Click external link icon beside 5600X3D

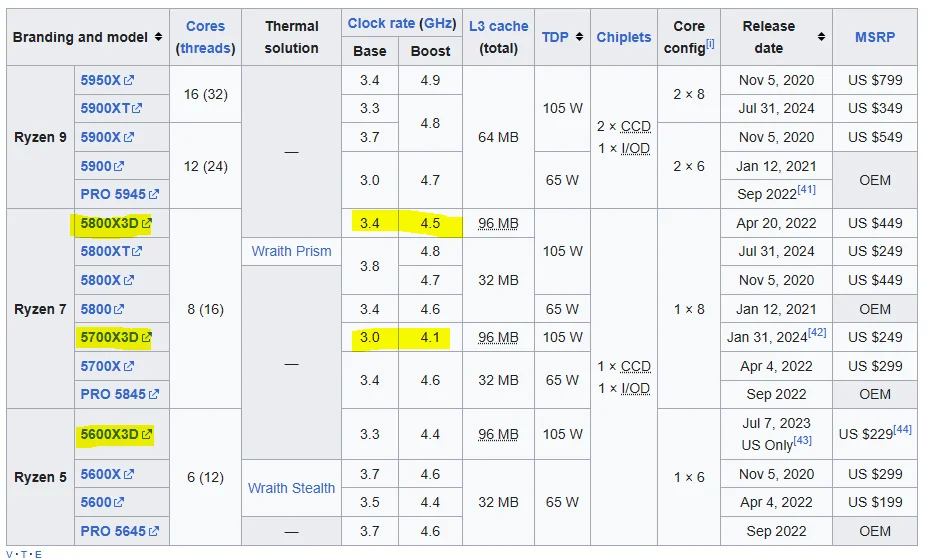point(146,434)
